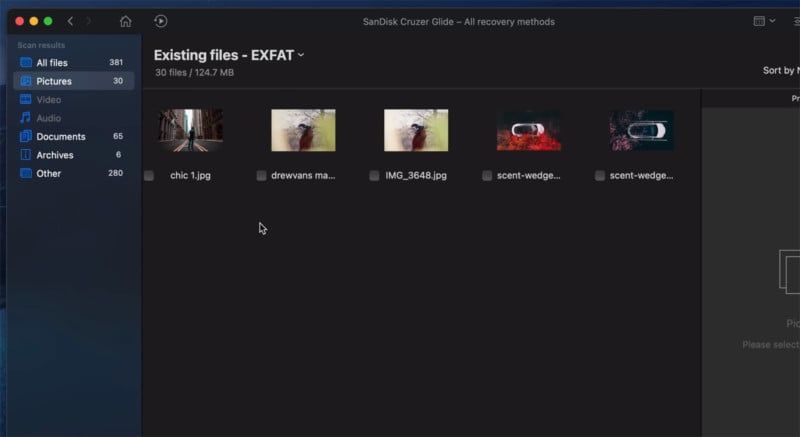Show Archives scan results
Image resolution: width=800 pixels, height=437 pixels.
point(55,155)
